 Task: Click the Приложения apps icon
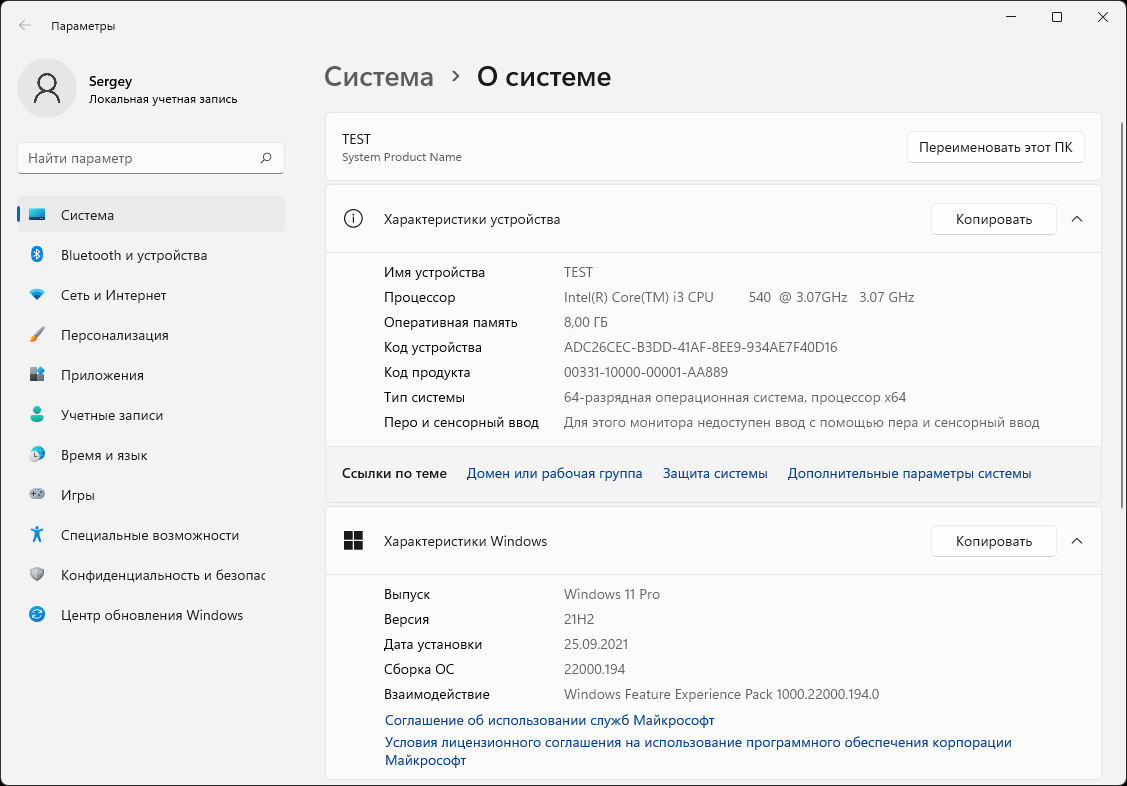[x=37, y=375]
